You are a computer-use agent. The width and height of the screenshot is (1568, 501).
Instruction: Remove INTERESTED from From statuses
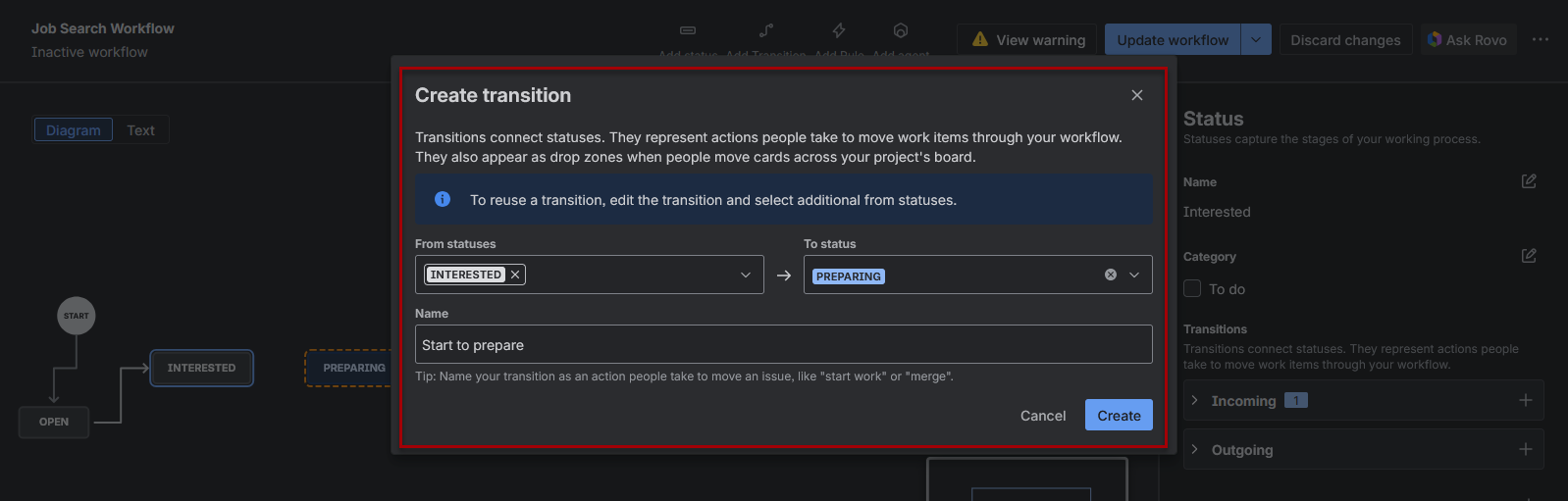click(x=515, y=275)
